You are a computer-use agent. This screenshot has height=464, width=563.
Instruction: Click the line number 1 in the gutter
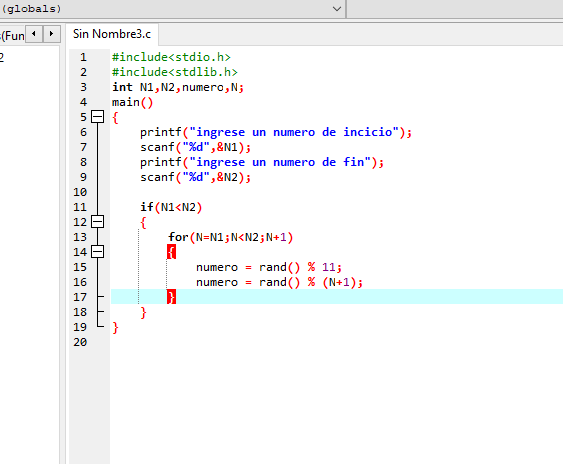(83, 57)
